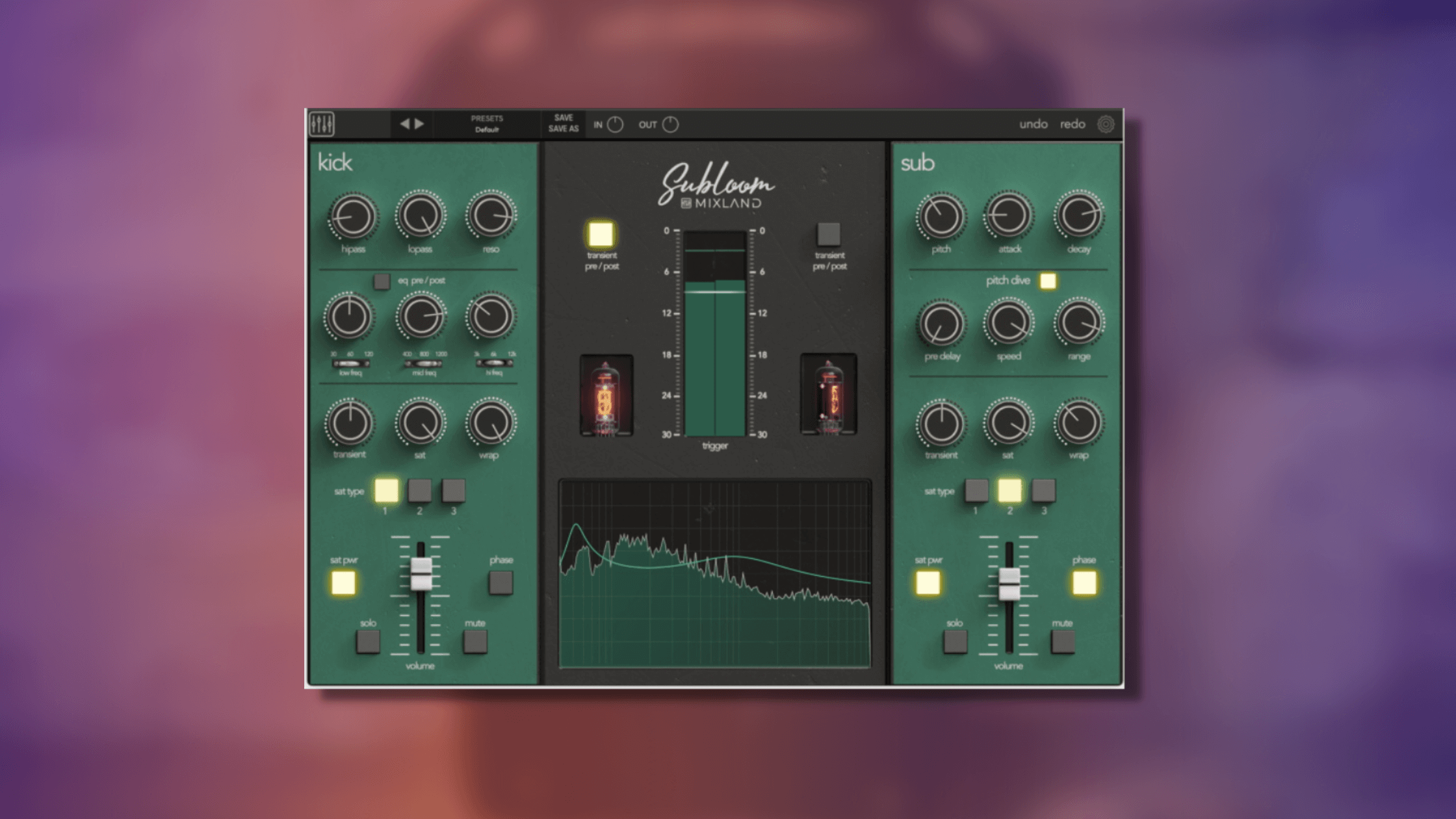Toggle the eq pre/post switch
Image resolution: width=1456 pixels, height=819 pixels.
pyautogui.click(x=382, y=281)
